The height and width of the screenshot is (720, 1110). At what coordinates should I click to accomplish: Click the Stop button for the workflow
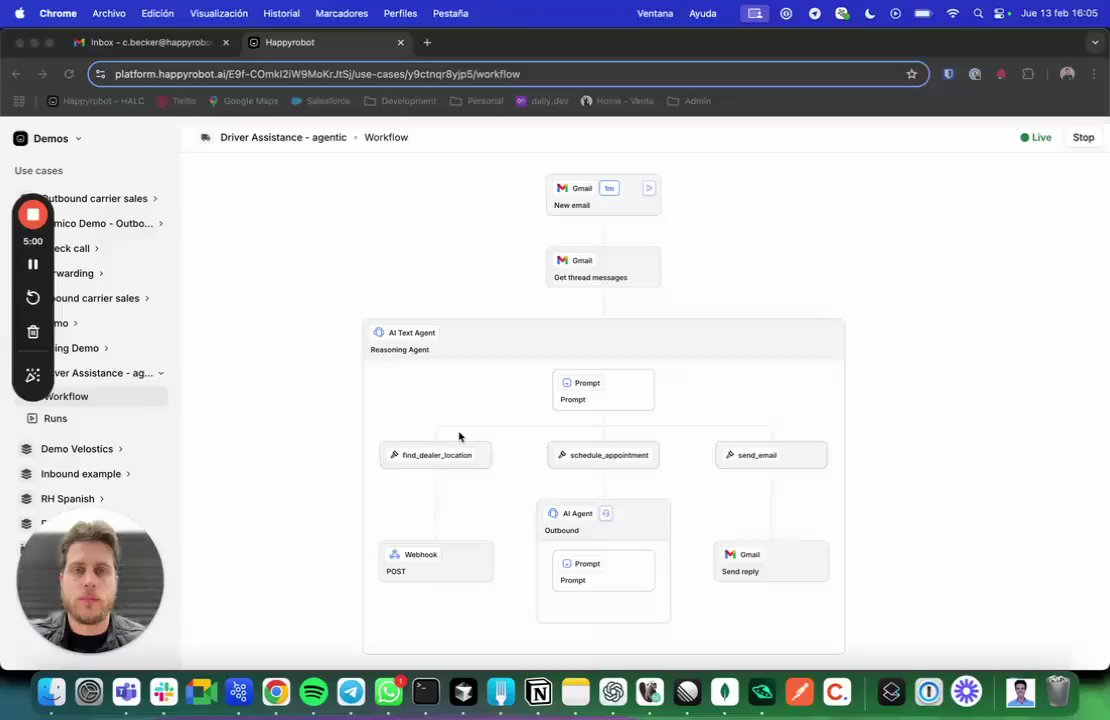[x=1083, y=137]
